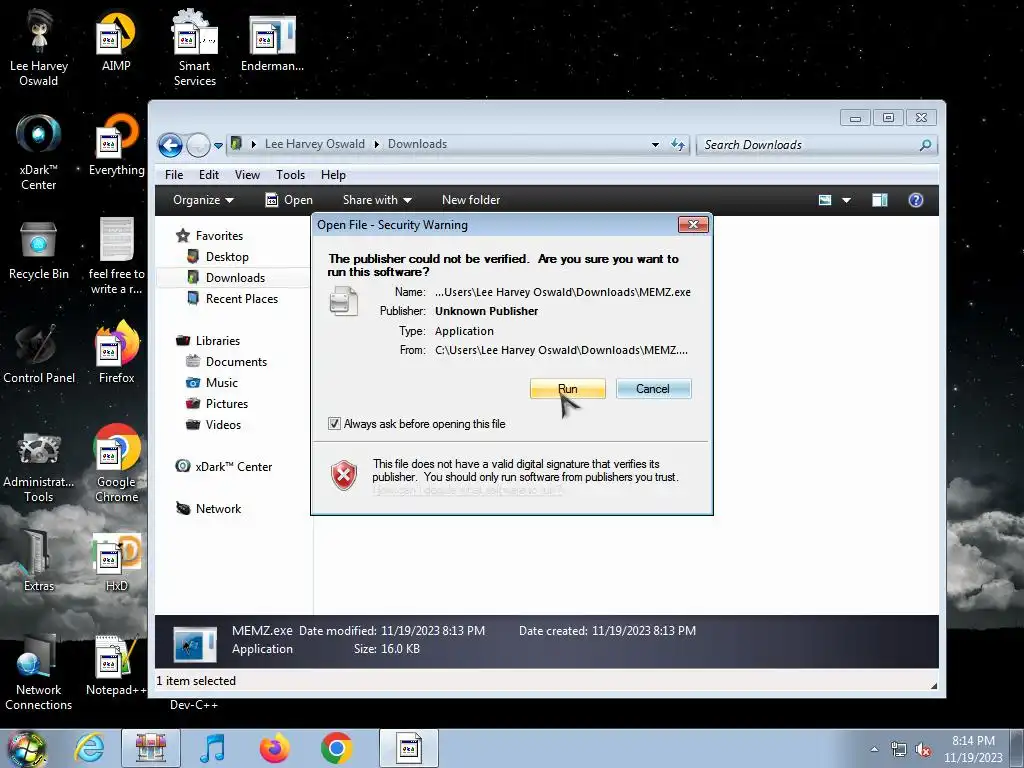Screen dimensions: 1024x768
Task: Open the store-style pinned taskbar icon
Action: [151, 748]
